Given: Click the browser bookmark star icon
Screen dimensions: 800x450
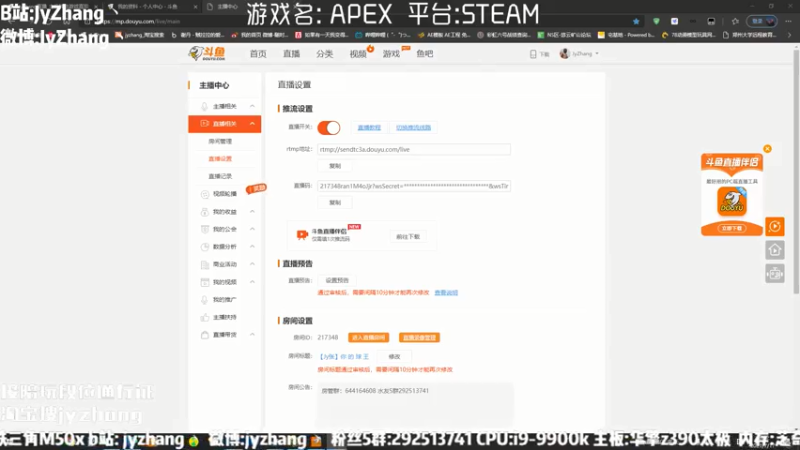Looking at the screenshot, I should [636, 21].
